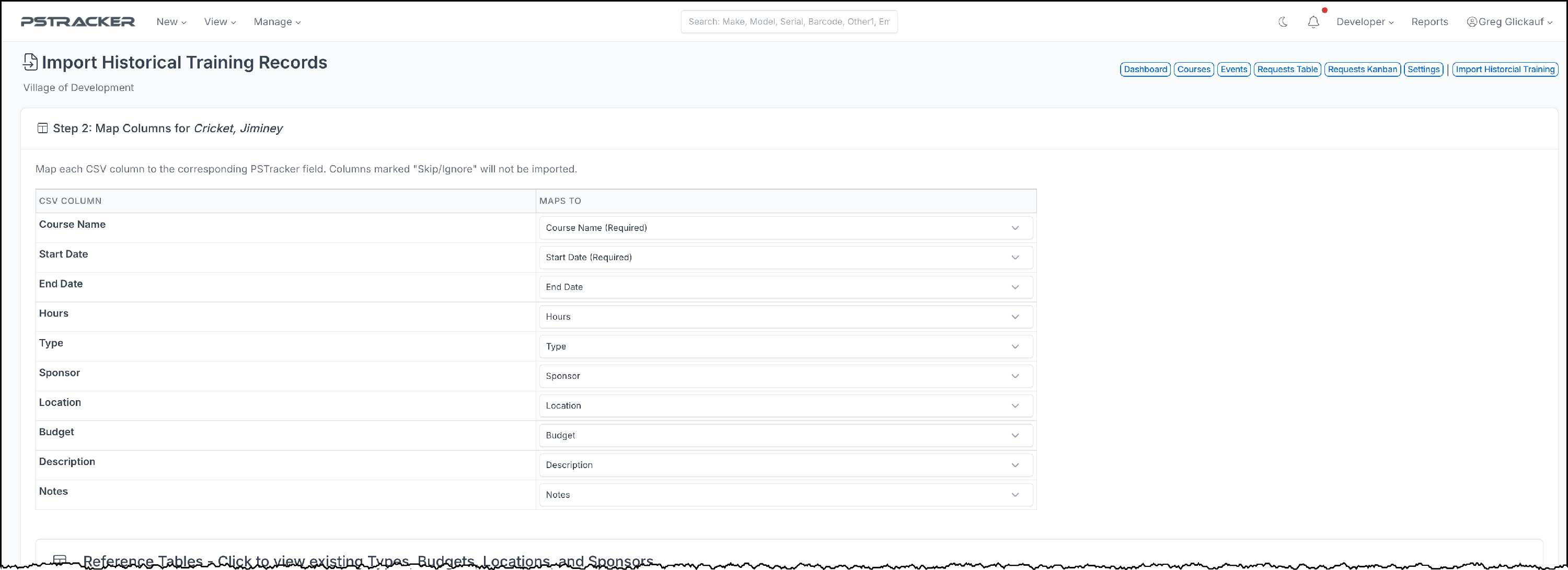Viewport: 1568px width, 570px height.
Task: Click the search input field
Action: click(788, 22)
